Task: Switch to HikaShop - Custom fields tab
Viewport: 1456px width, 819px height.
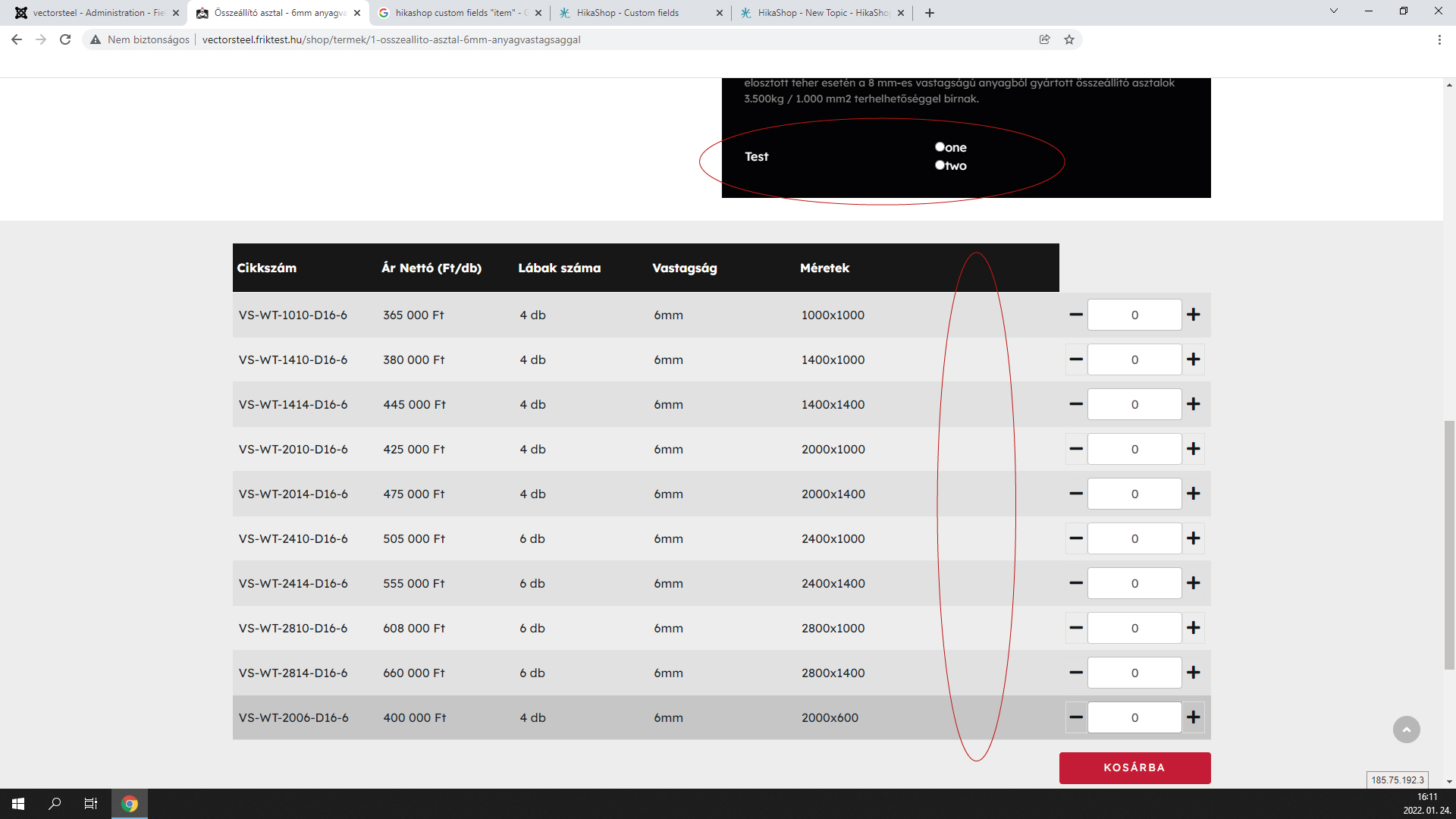Action: click(x=637, y=13)
